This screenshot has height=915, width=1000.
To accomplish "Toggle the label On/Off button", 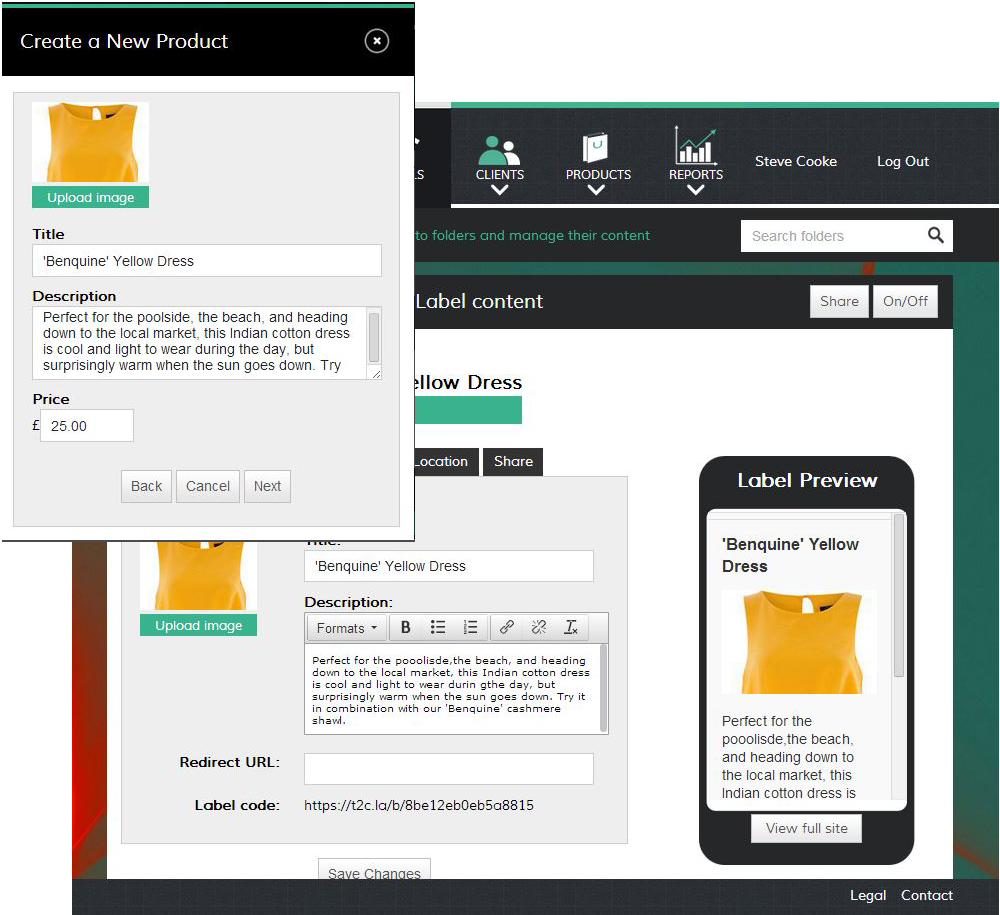I will pos(905,301).
